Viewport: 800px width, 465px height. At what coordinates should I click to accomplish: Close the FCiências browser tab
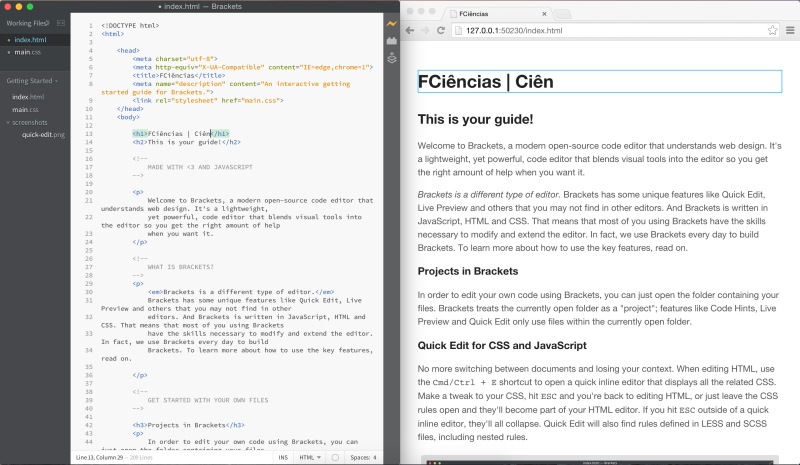tap(544, 14)
